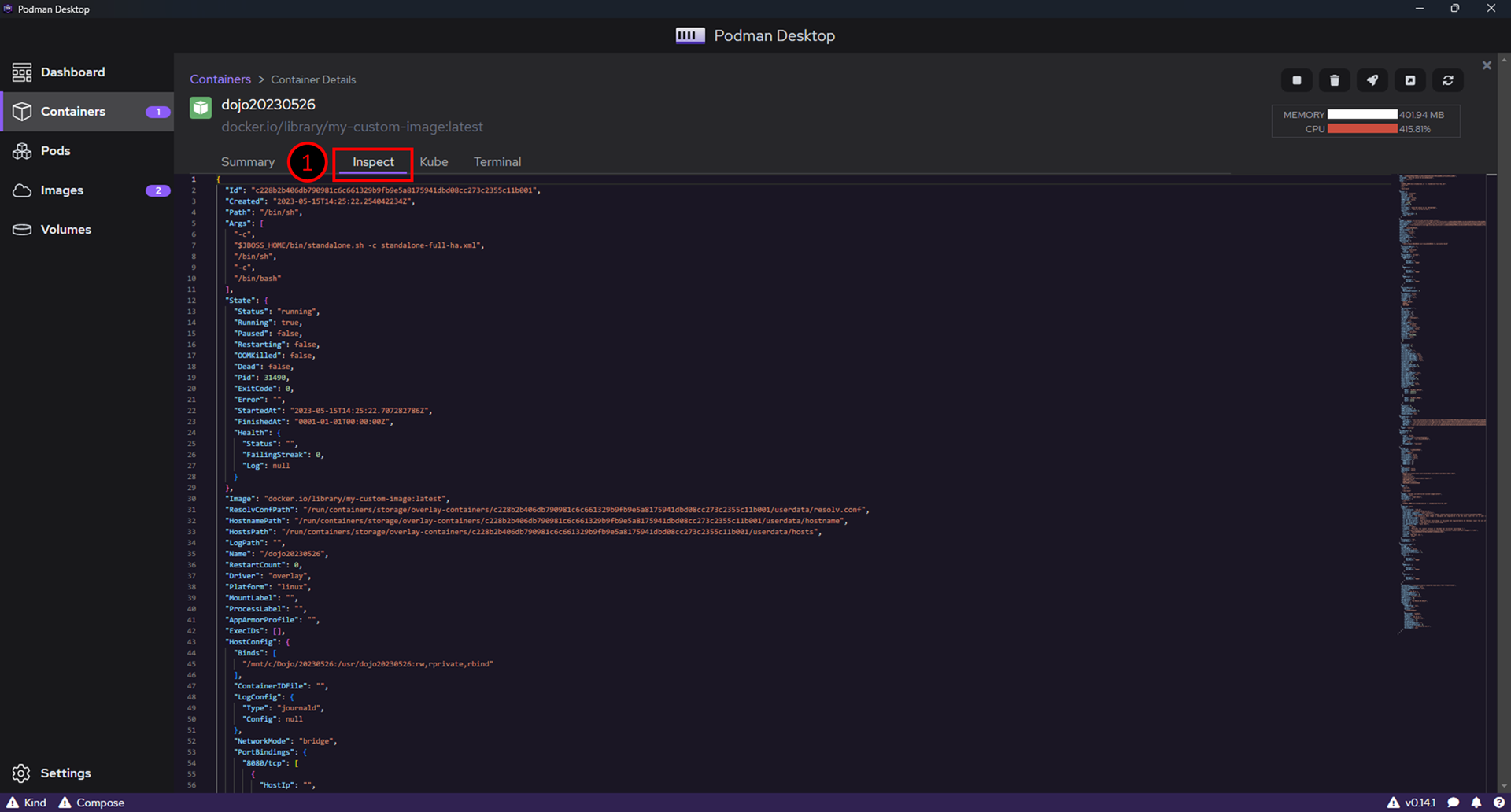The width and height of the screenshot is (1511, 812).
Task: Click the red CPU usage bar
Action: click(1362, 129)
